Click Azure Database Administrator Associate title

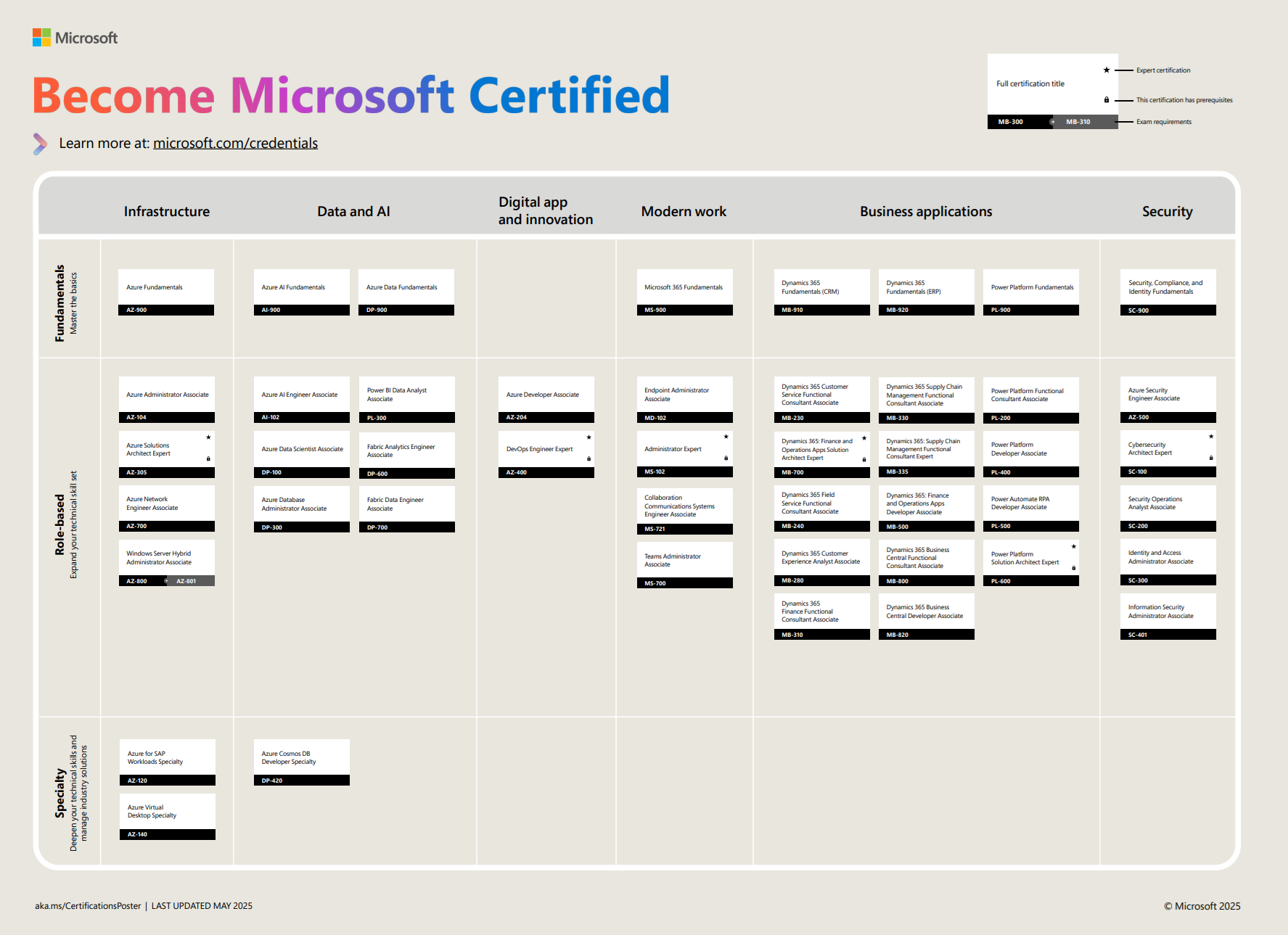pos(294,504)
